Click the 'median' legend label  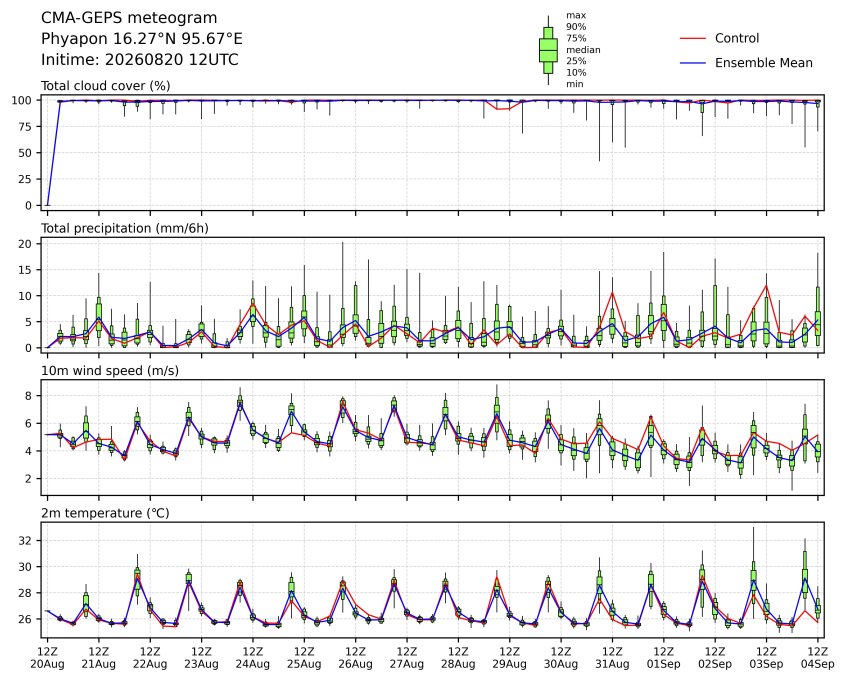[x=583, y=50]
